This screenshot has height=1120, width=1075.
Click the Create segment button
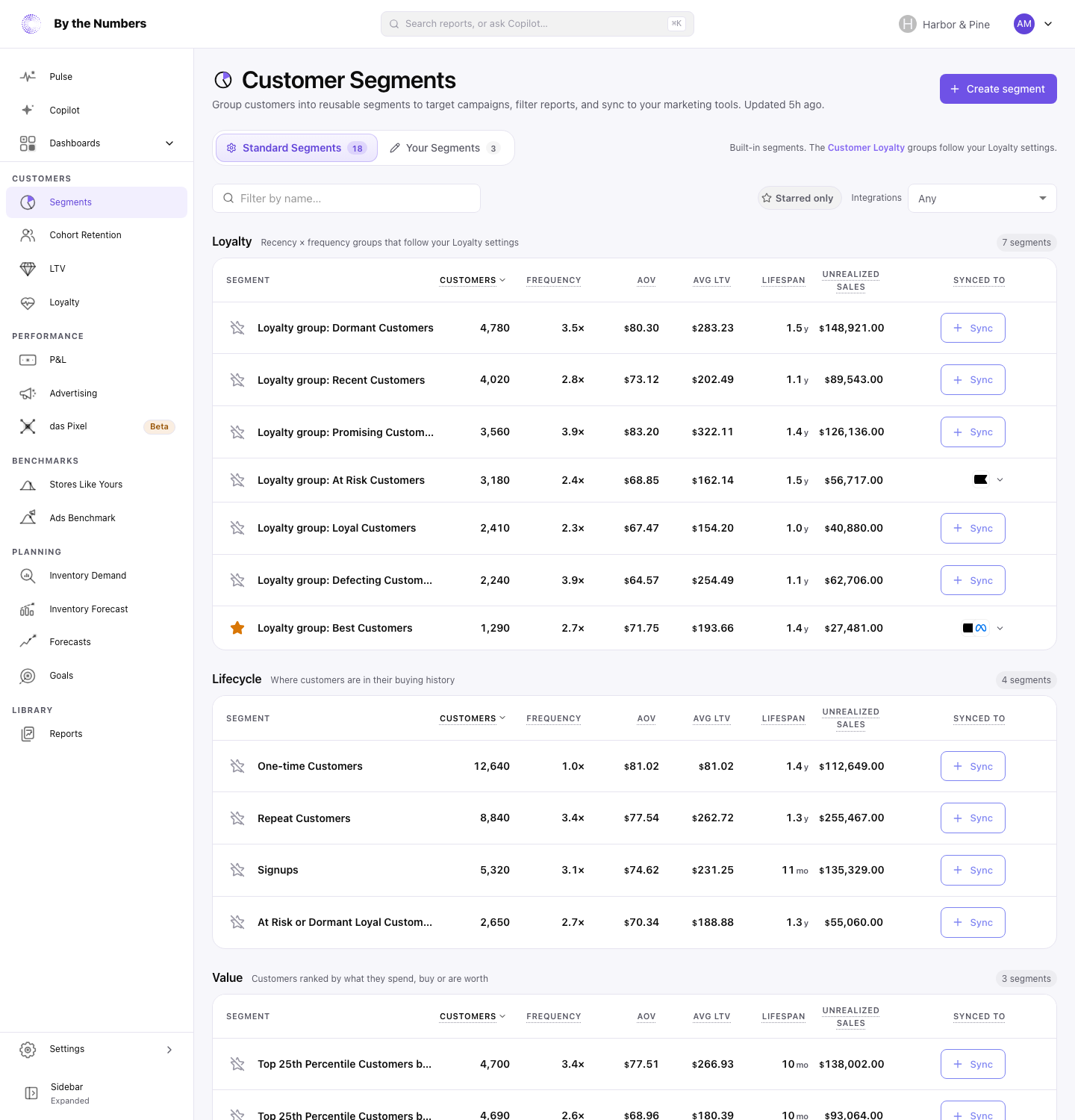998,89
